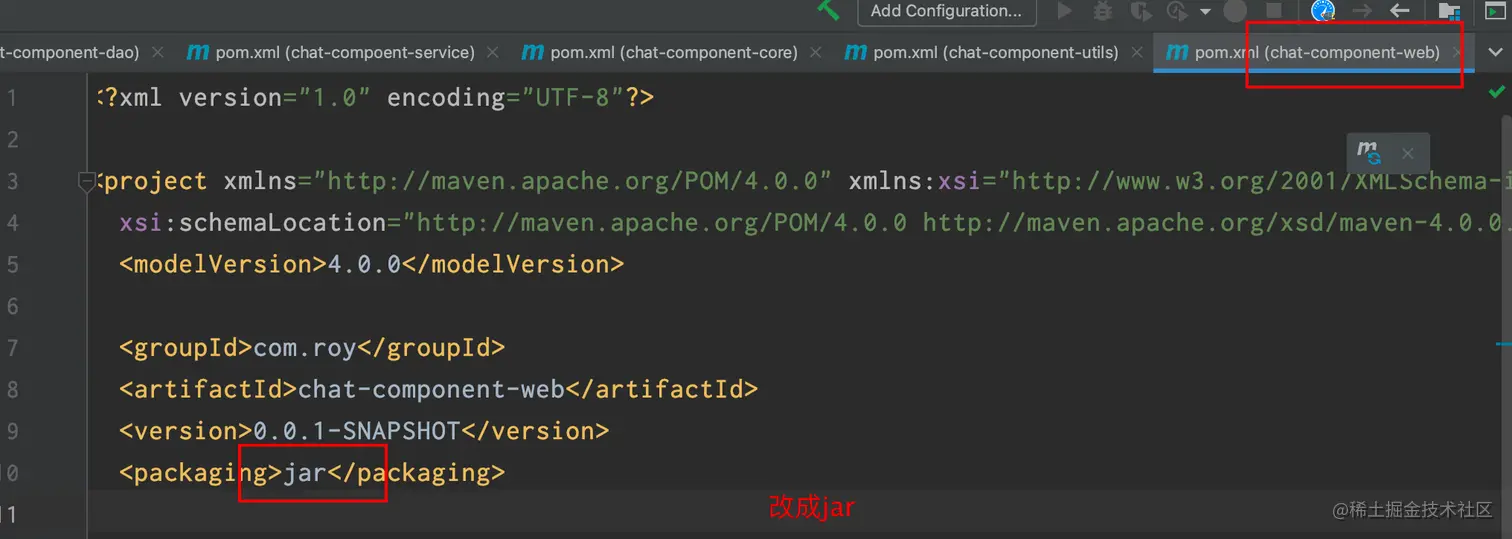
Task: Click the xml version="1.0" declaration text
Action: (x=238, y=97)
